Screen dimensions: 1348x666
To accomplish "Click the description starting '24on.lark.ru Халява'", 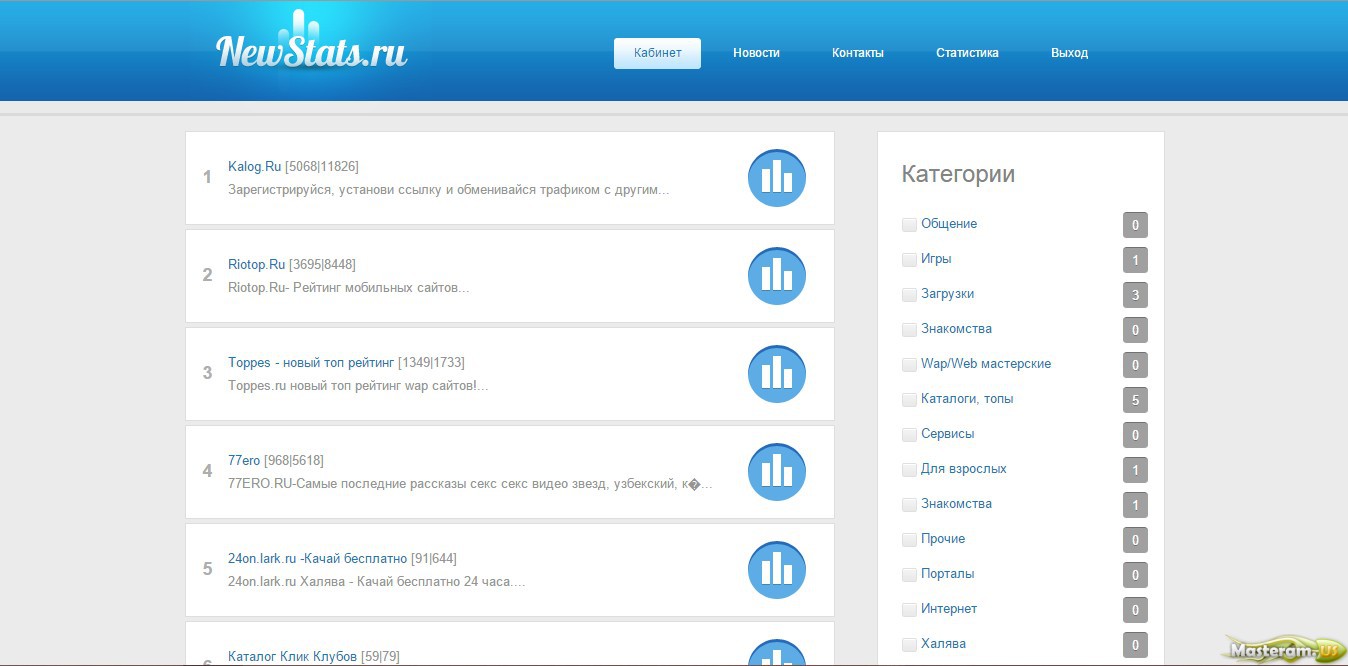I will coord(377,582).
